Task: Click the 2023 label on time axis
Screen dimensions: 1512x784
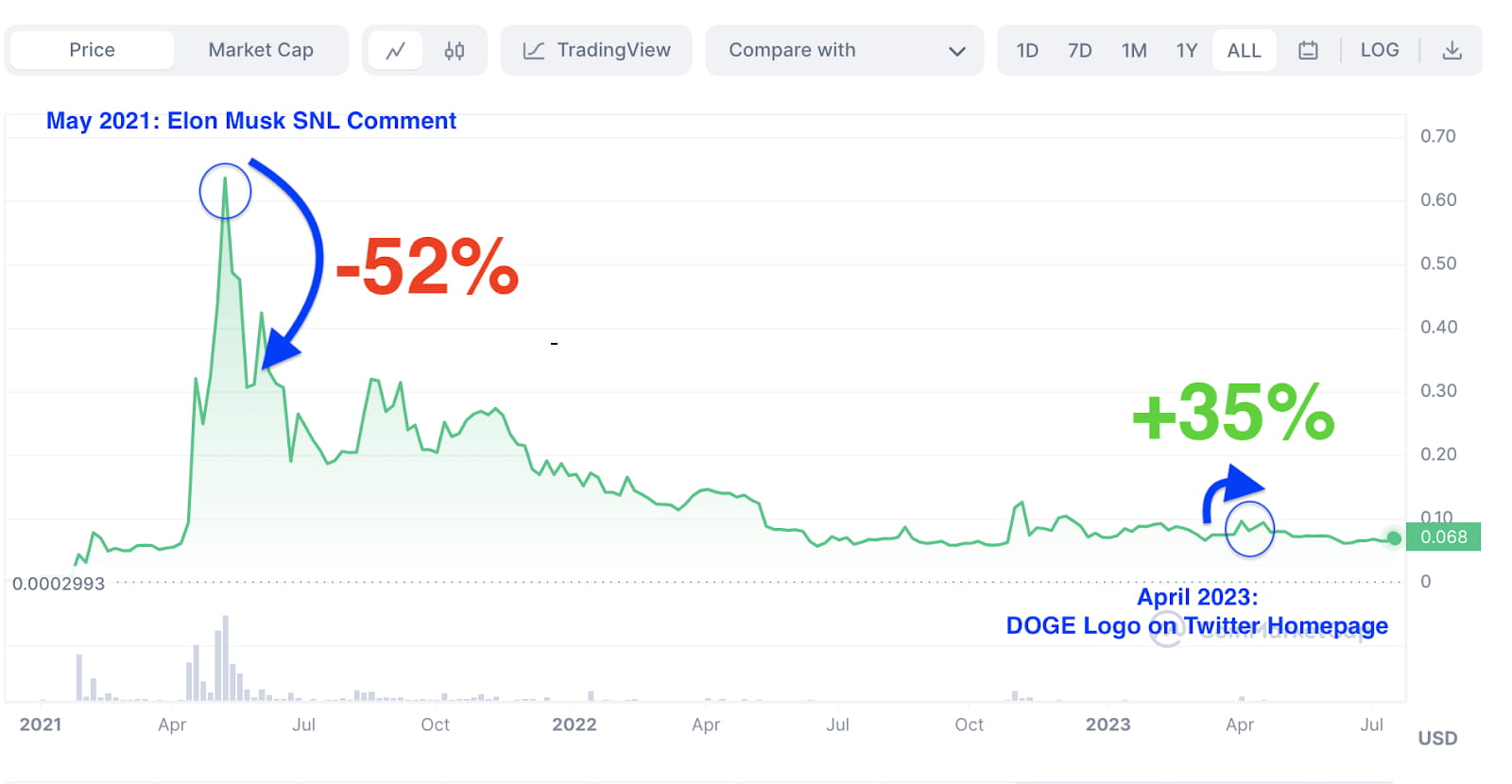Action: [x=1108, y=724]
